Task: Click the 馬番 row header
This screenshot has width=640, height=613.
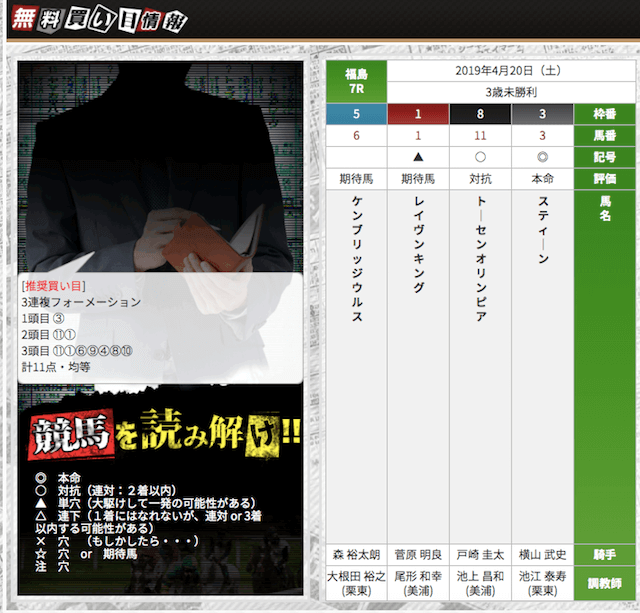Action: [x=604, y=135]
